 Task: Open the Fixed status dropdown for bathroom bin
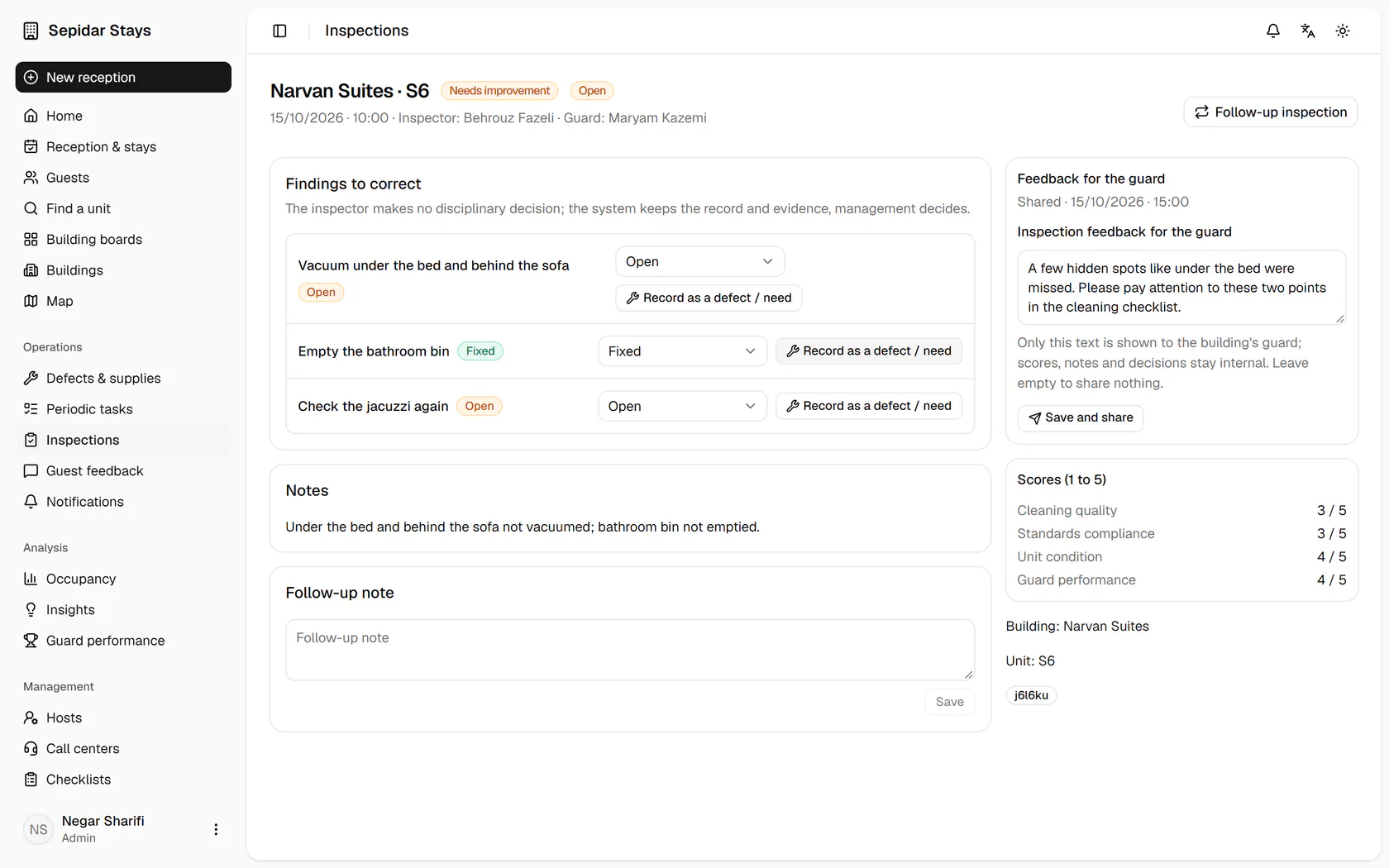coord(682,351)
